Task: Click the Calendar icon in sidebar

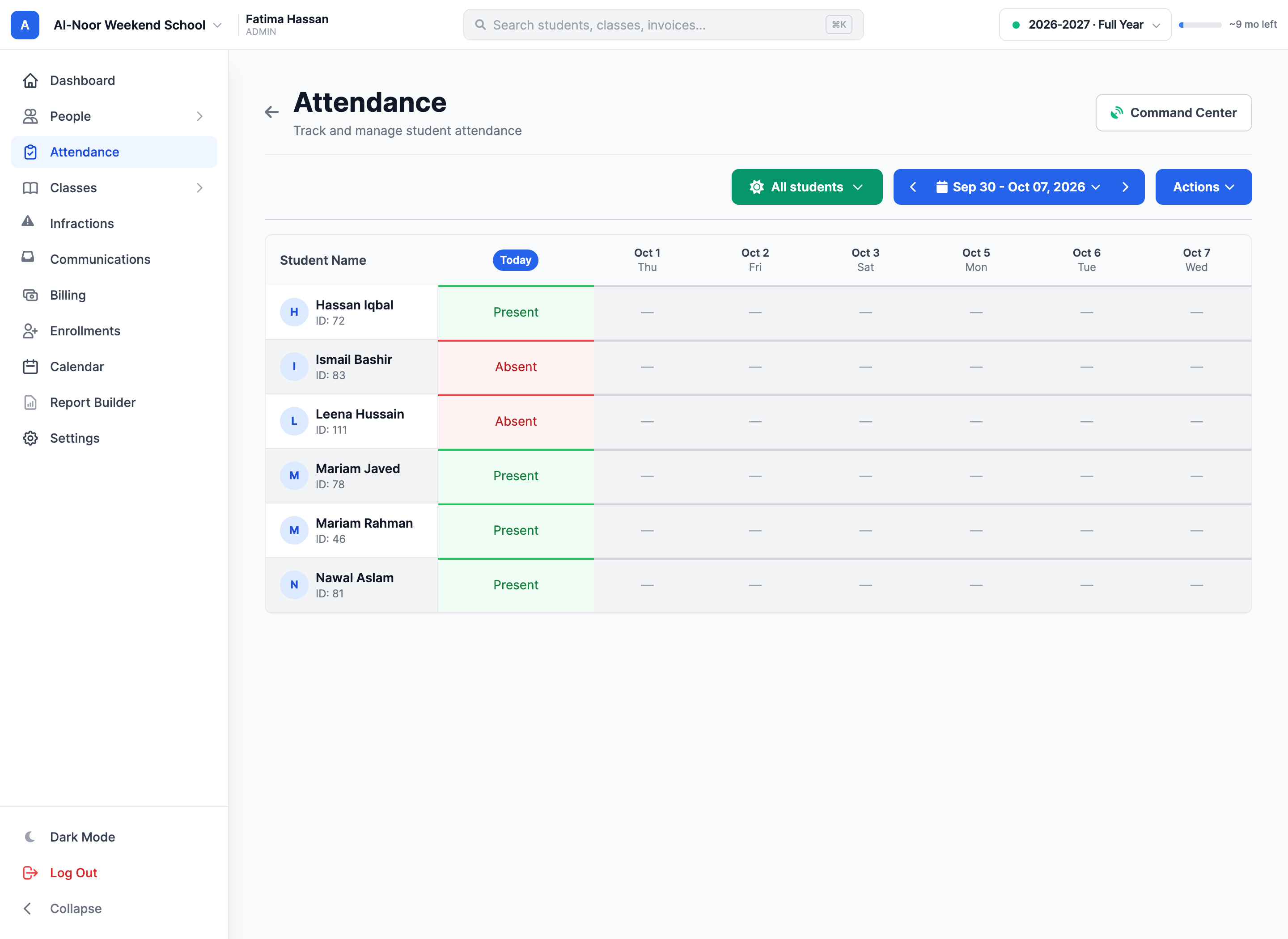Action: [x=30, y=367]
